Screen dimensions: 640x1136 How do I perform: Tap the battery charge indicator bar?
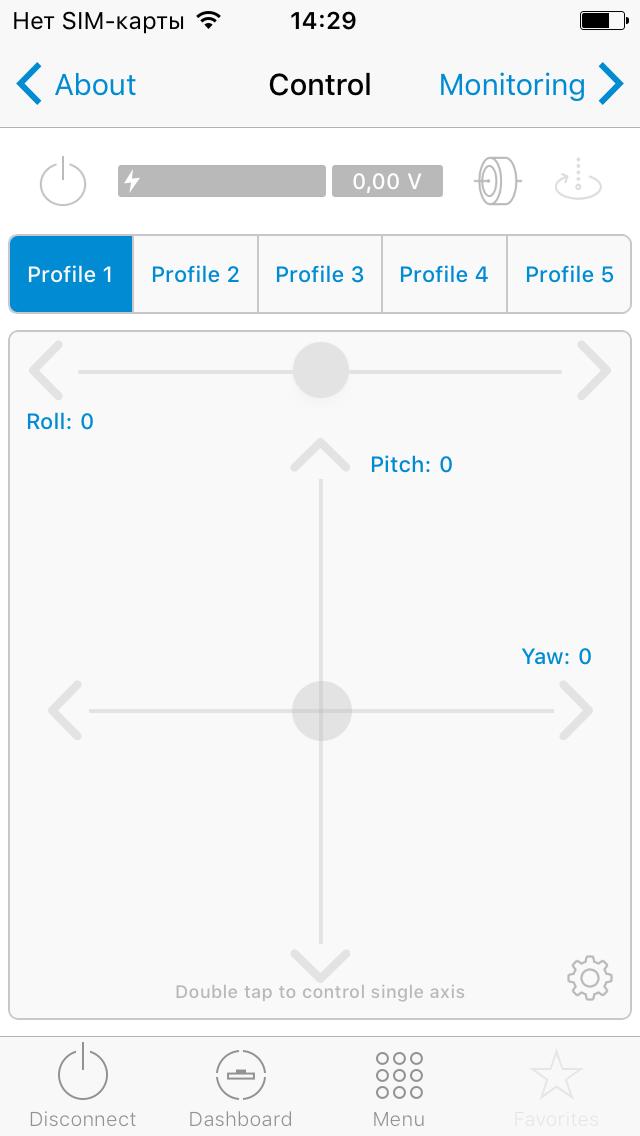click(222, 181)
